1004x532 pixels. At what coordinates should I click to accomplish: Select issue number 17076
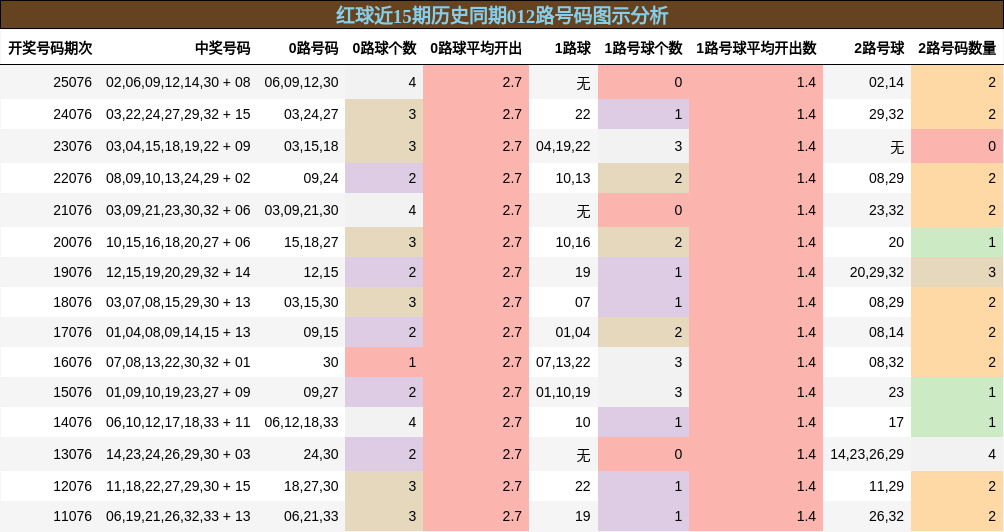tap(72, 332)
